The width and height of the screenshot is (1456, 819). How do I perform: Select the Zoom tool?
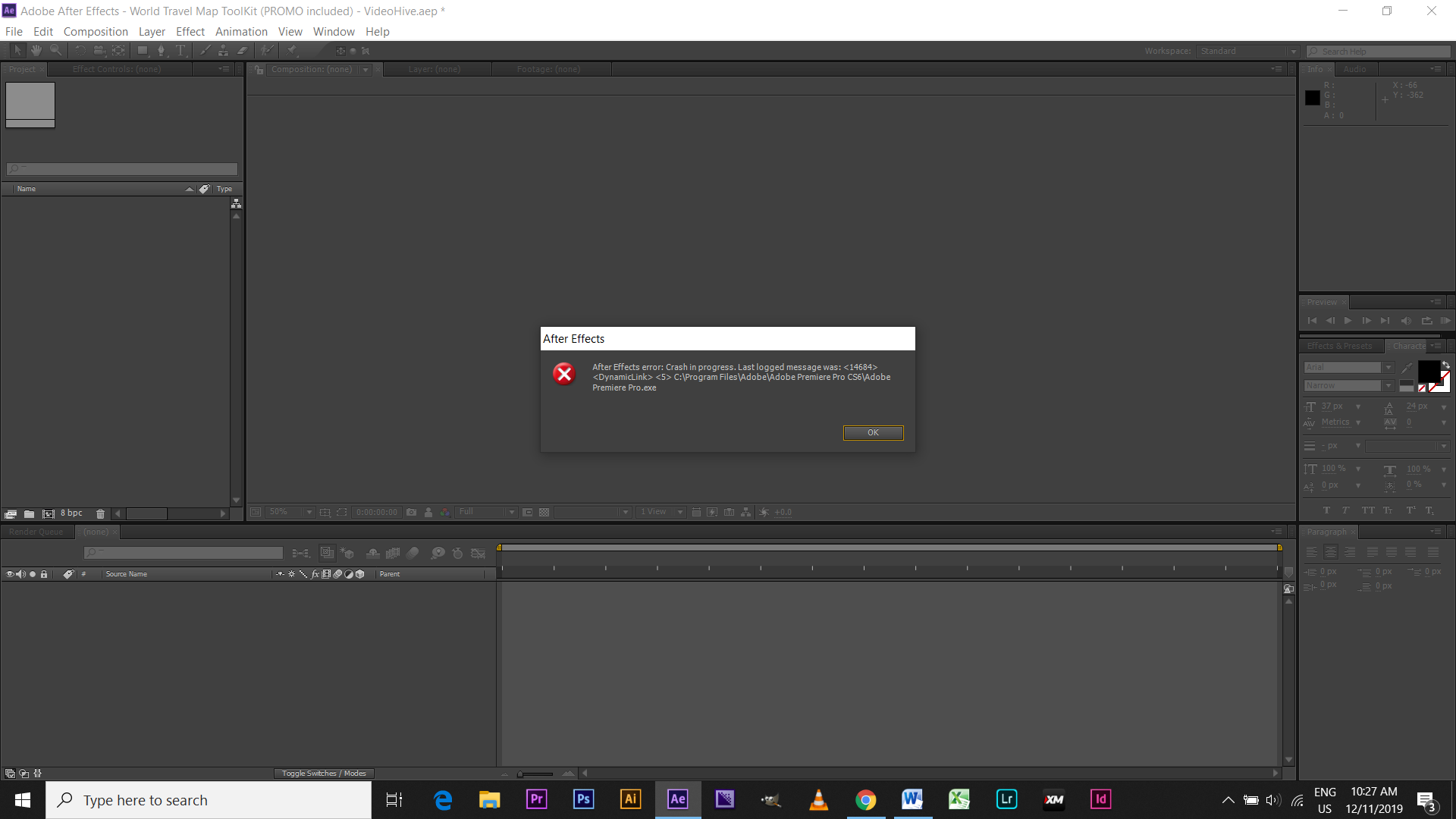point(55,50)
